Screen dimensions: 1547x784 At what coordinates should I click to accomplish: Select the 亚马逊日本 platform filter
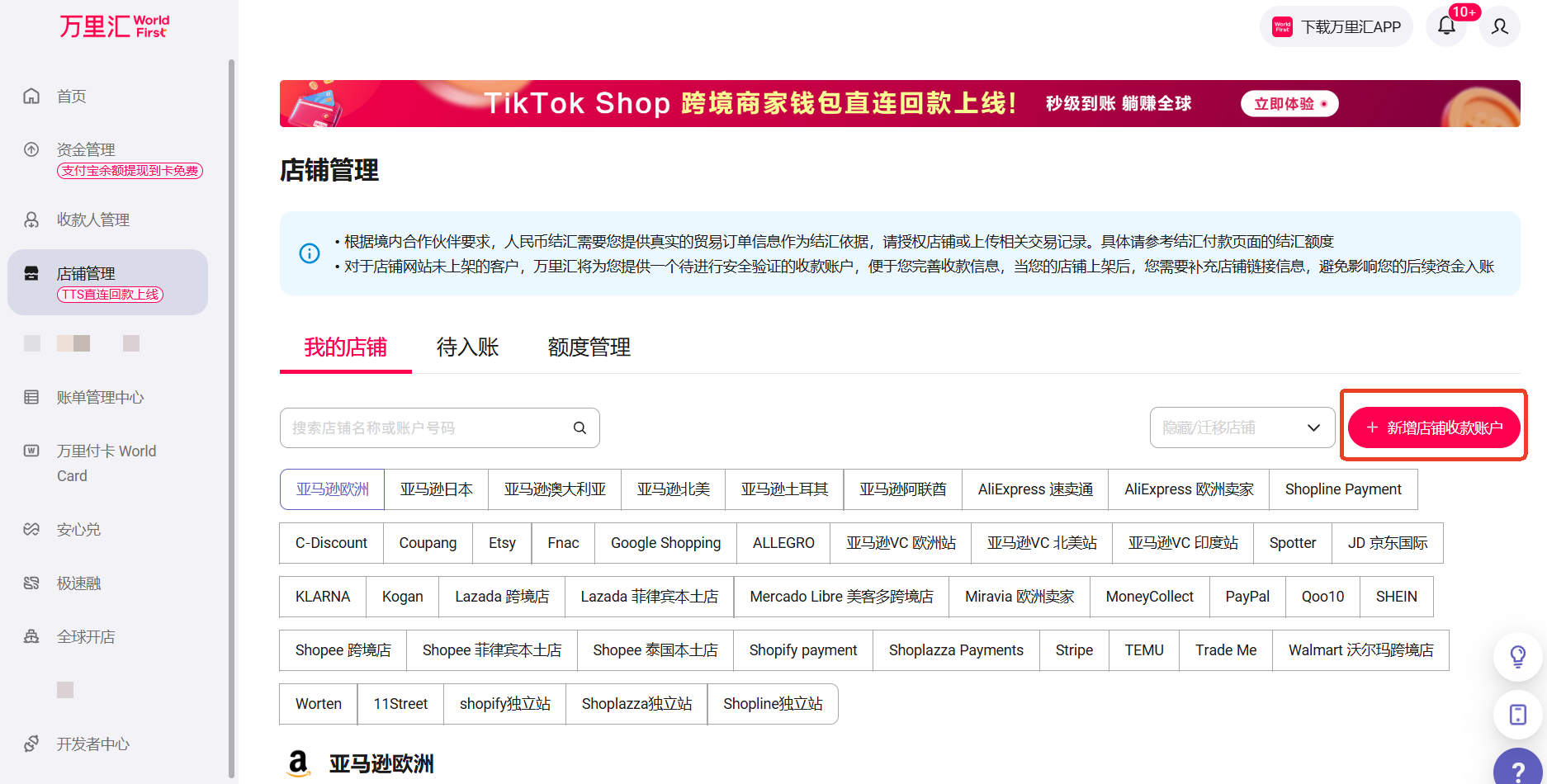[x=436, y=489]
